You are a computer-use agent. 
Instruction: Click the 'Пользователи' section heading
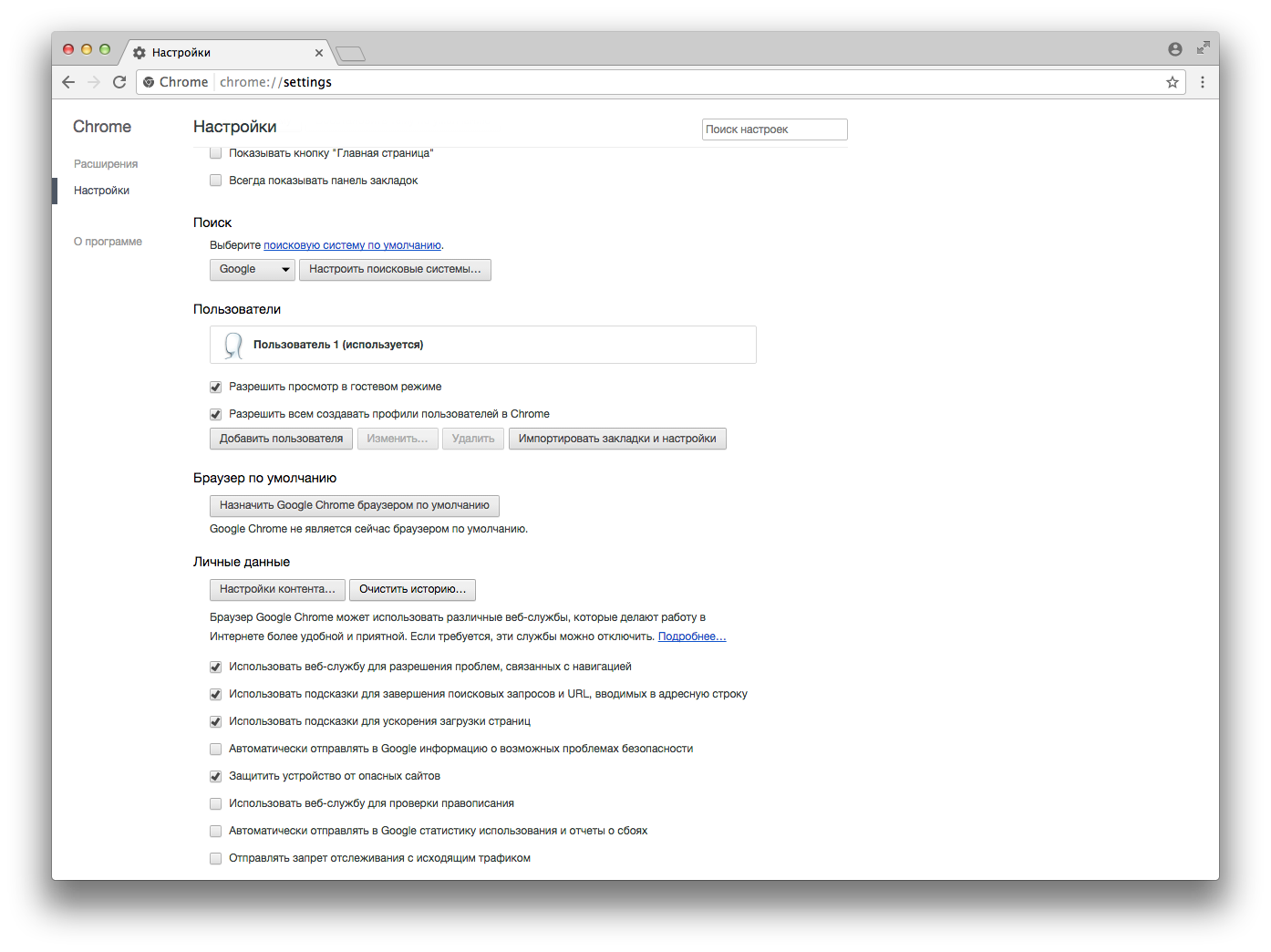pyautogui.click(x=237, y=309)
